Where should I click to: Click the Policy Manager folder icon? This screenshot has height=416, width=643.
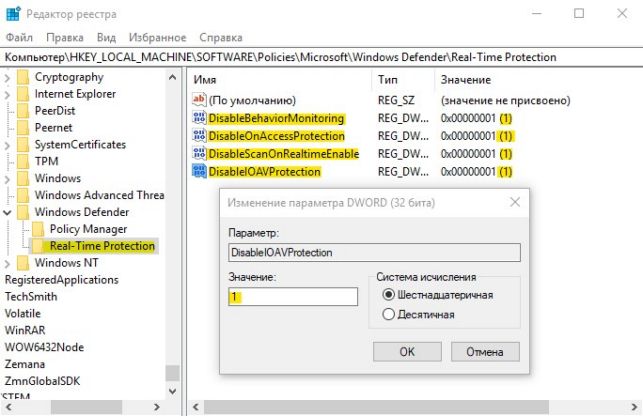(38, 229)
